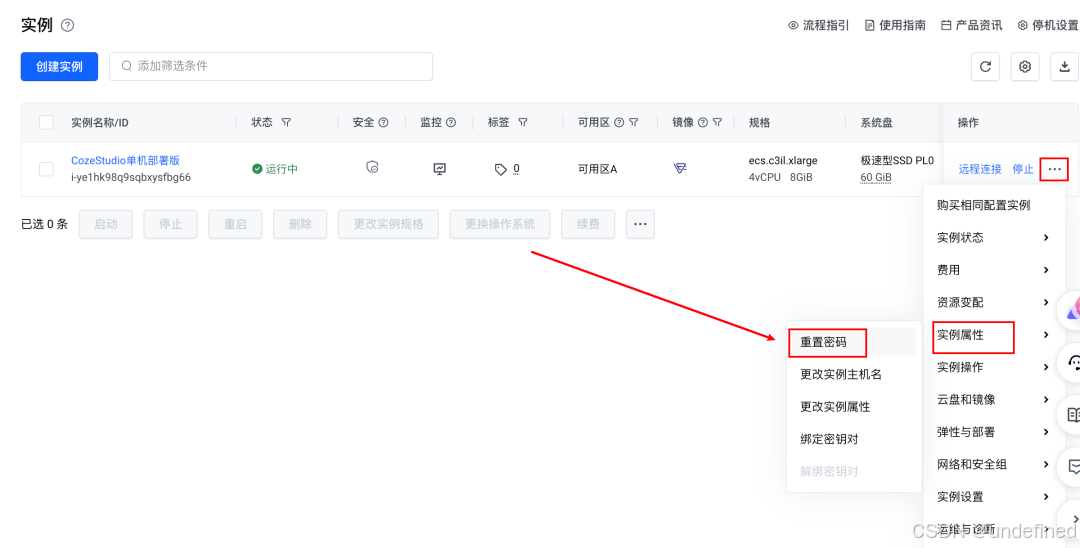Click 停止 link in instance row
This screenshot has height=548, width=1080.
(1023, 169)
